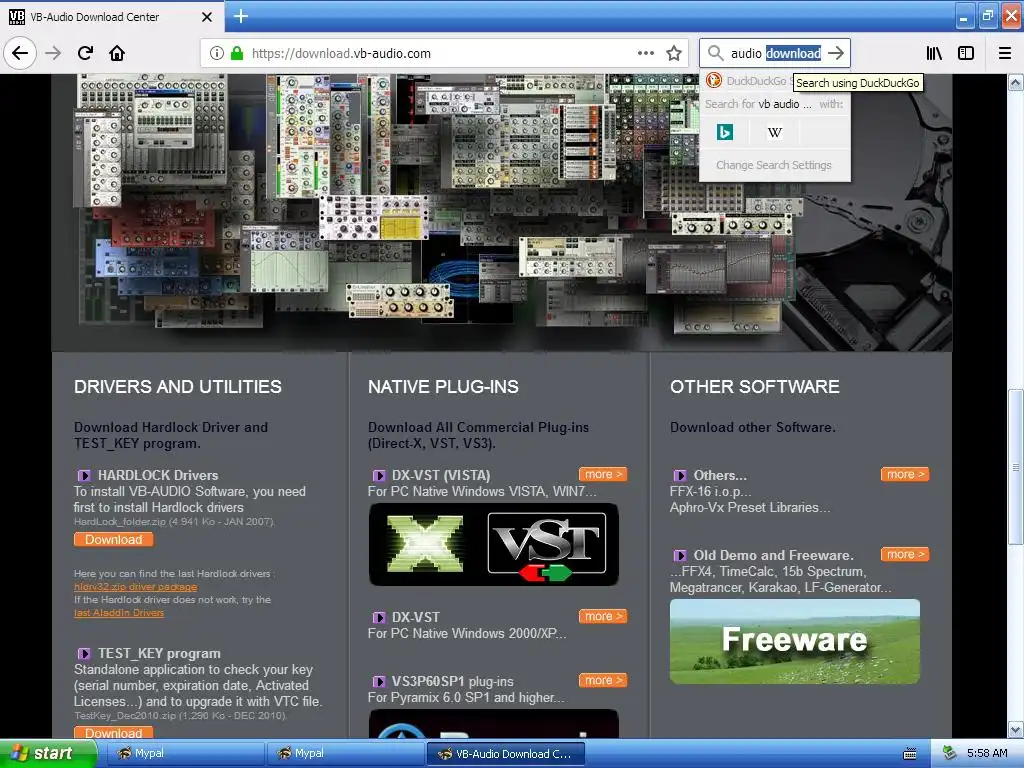
Task: Open the home page via house icon
Action: 117,53
